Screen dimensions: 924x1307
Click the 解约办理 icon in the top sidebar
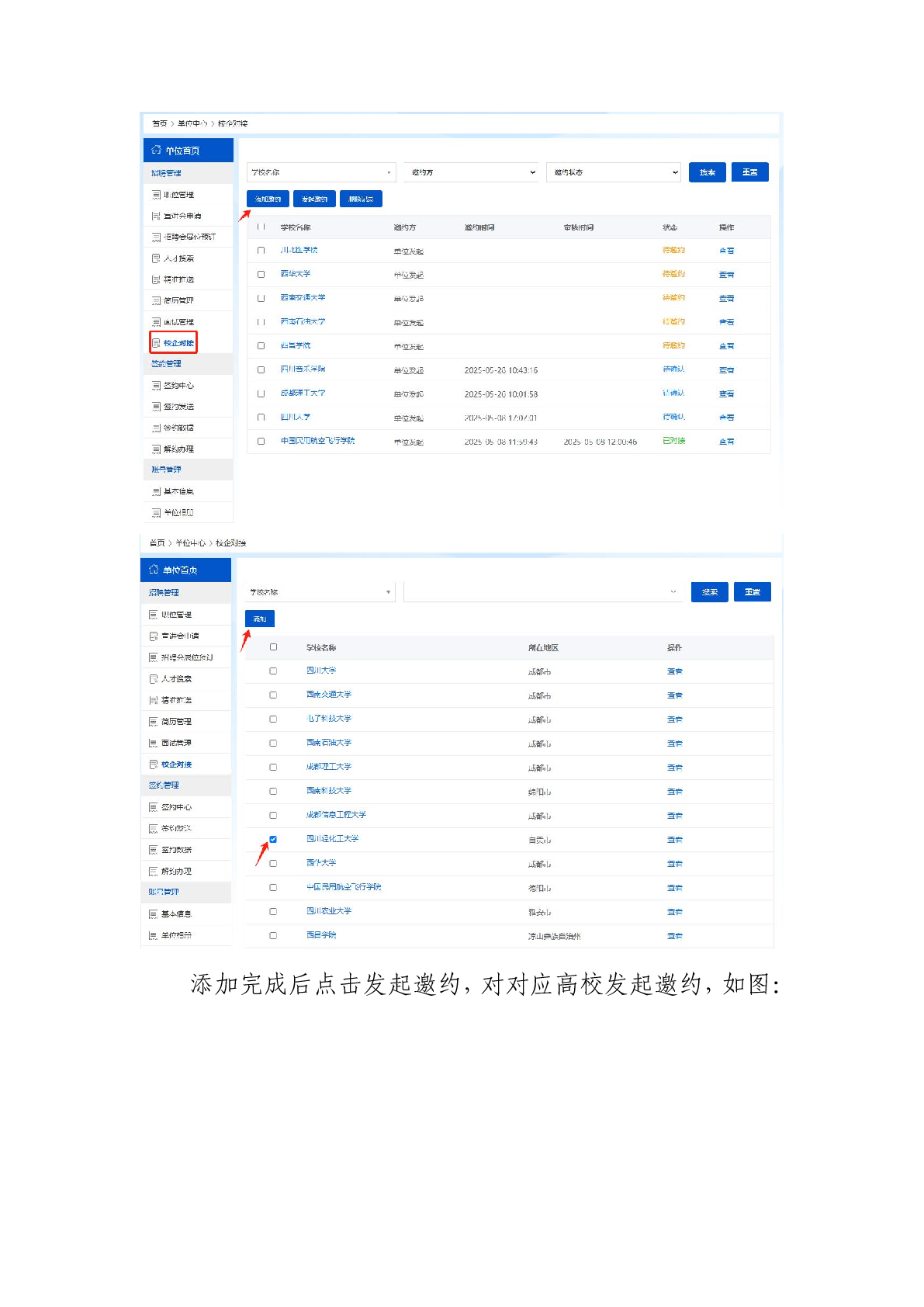click(x=156, y=449)
